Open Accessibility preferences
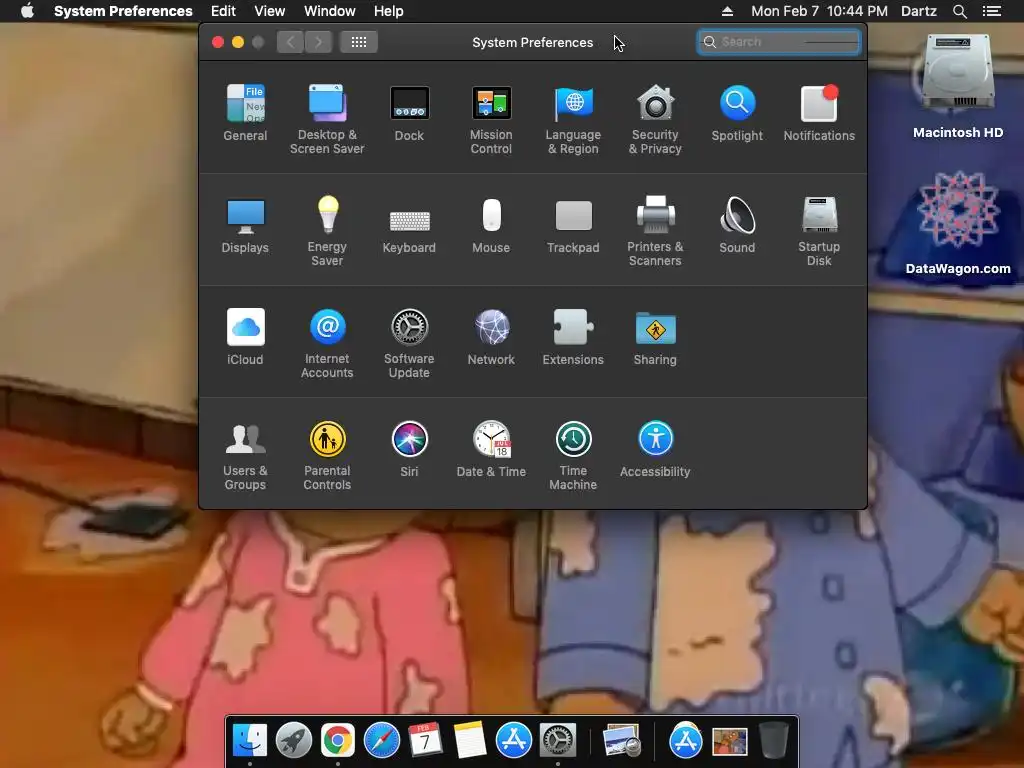The height and width of the screenshot is (768, 1024). (655, 449)
